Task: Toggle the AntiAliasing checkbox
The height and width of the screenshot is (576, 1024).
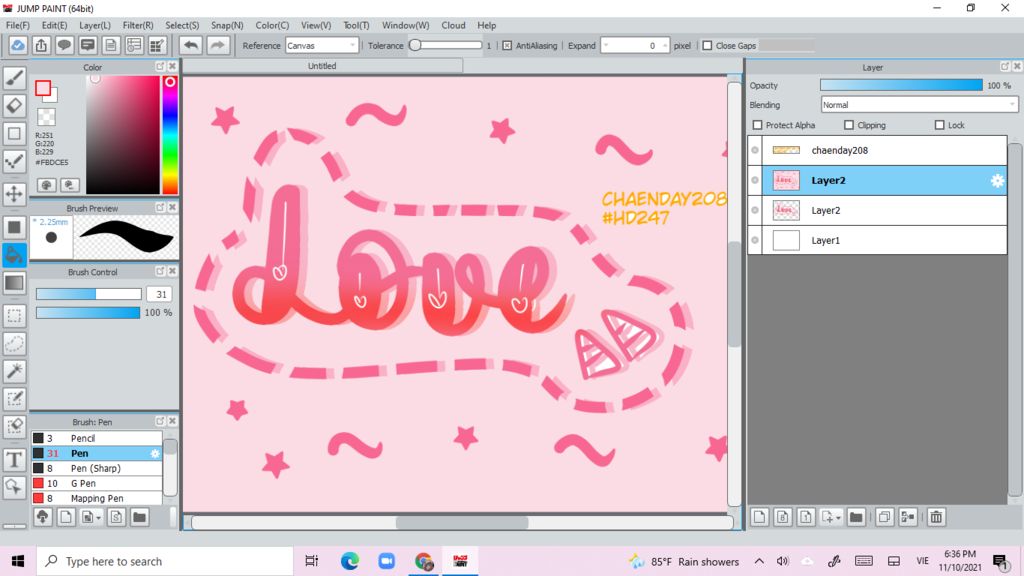Action: pos(507,46)
